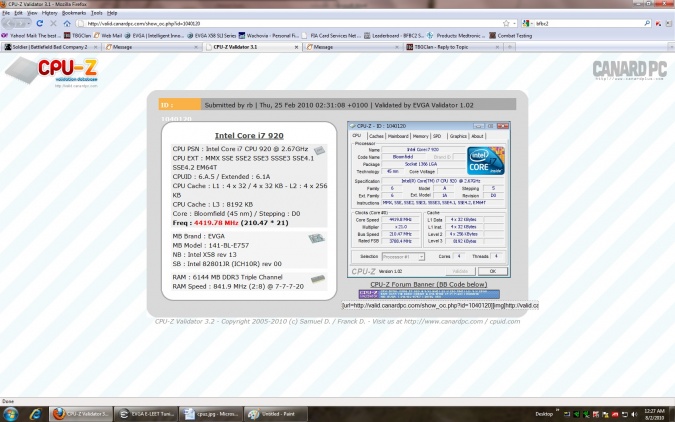Click the BB code URL text field
The image size is (675, 422).
click(x=440, y=305)
